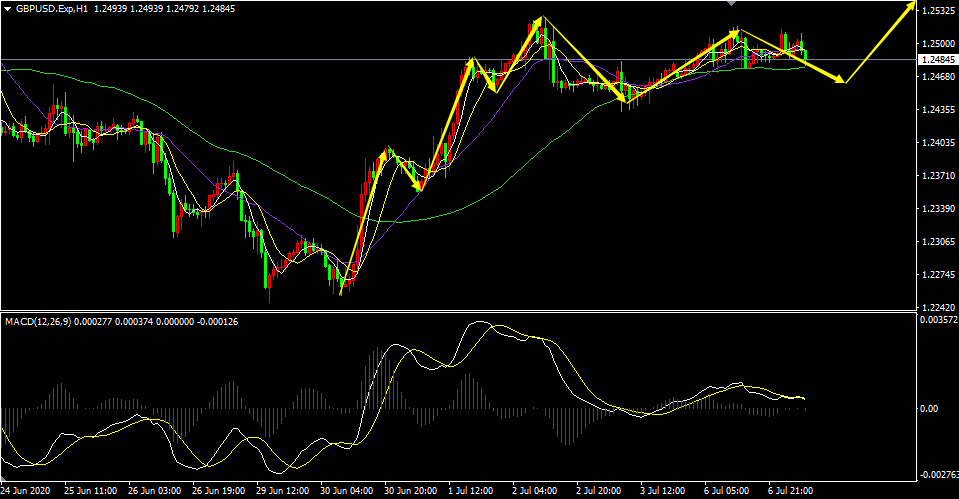Click the 6 Jul 05:00 time label

(727, 490)
